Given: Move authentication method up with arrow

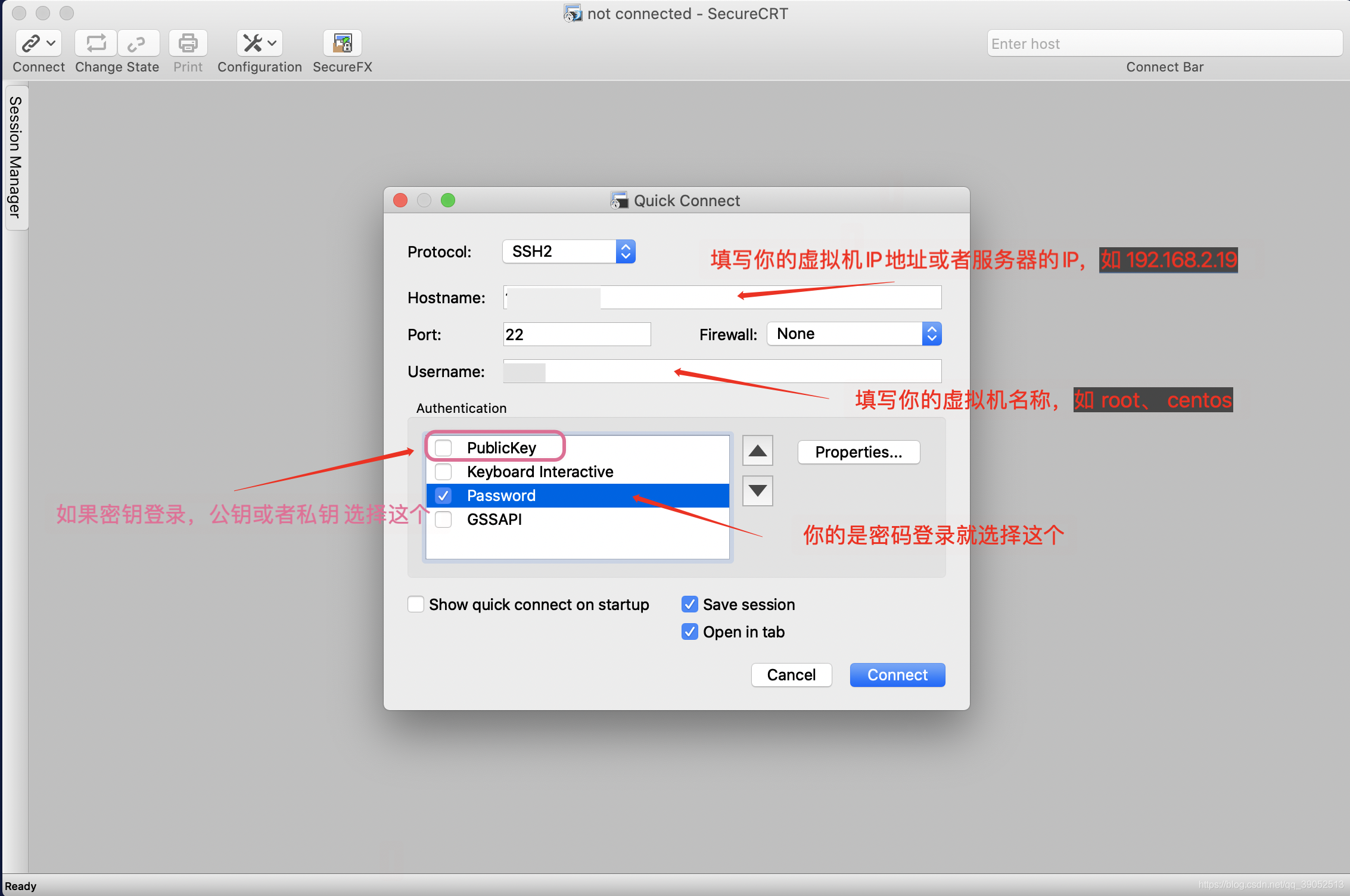Looking at the screenshot, I should point(757,450).
